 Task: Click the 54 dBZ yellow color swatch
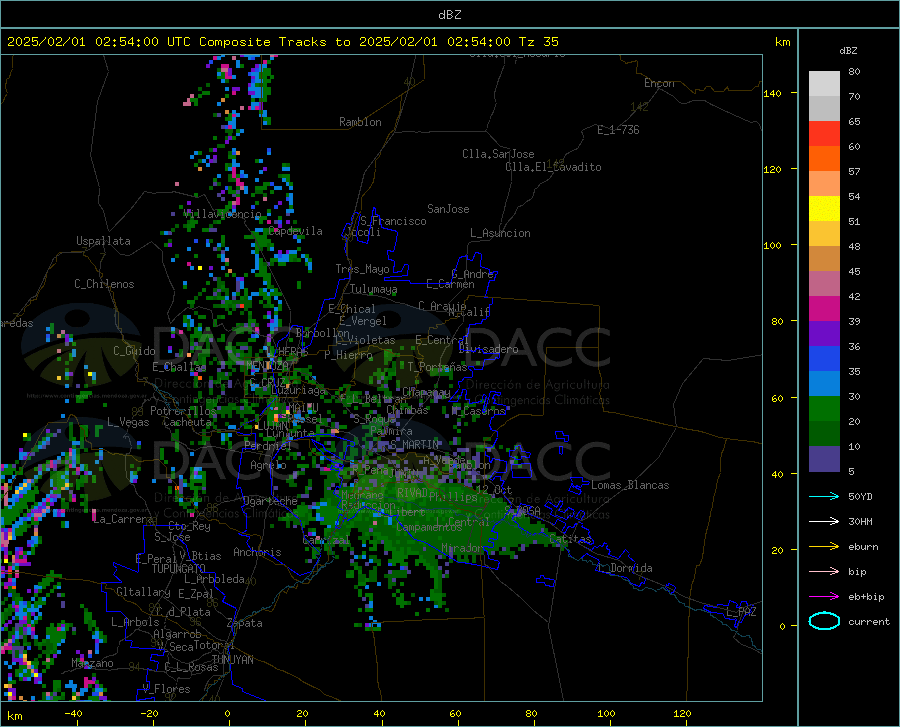pos(824,209)
